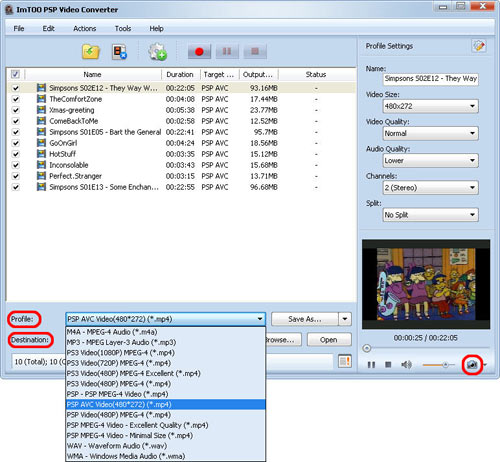Click the Remove video file icon
The image size is (500, 462).
click(119, 52)
